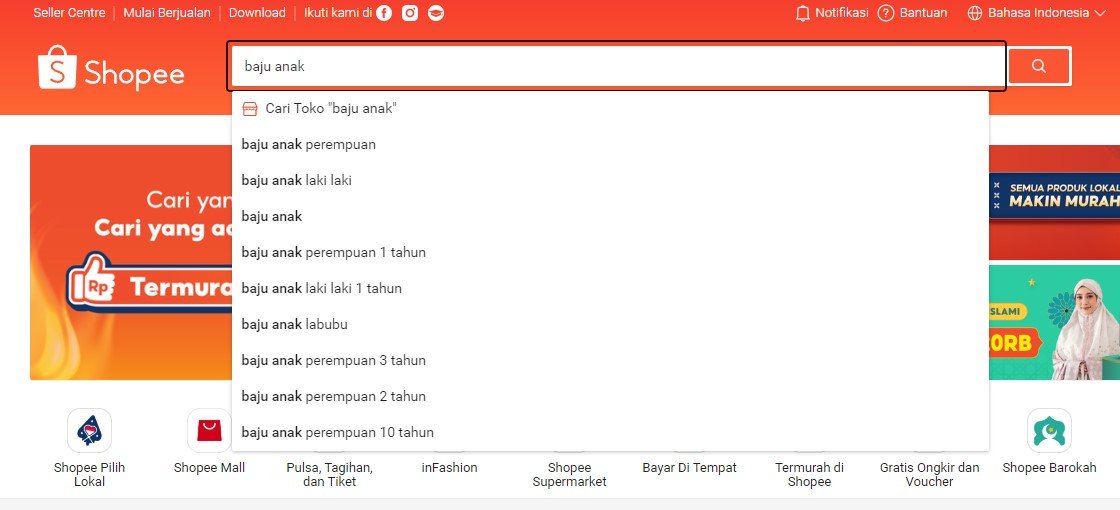The height and width of the screenshot is (510, 1120).
Task: Click the Bantuan question mark icon
Action: point(886,13)
